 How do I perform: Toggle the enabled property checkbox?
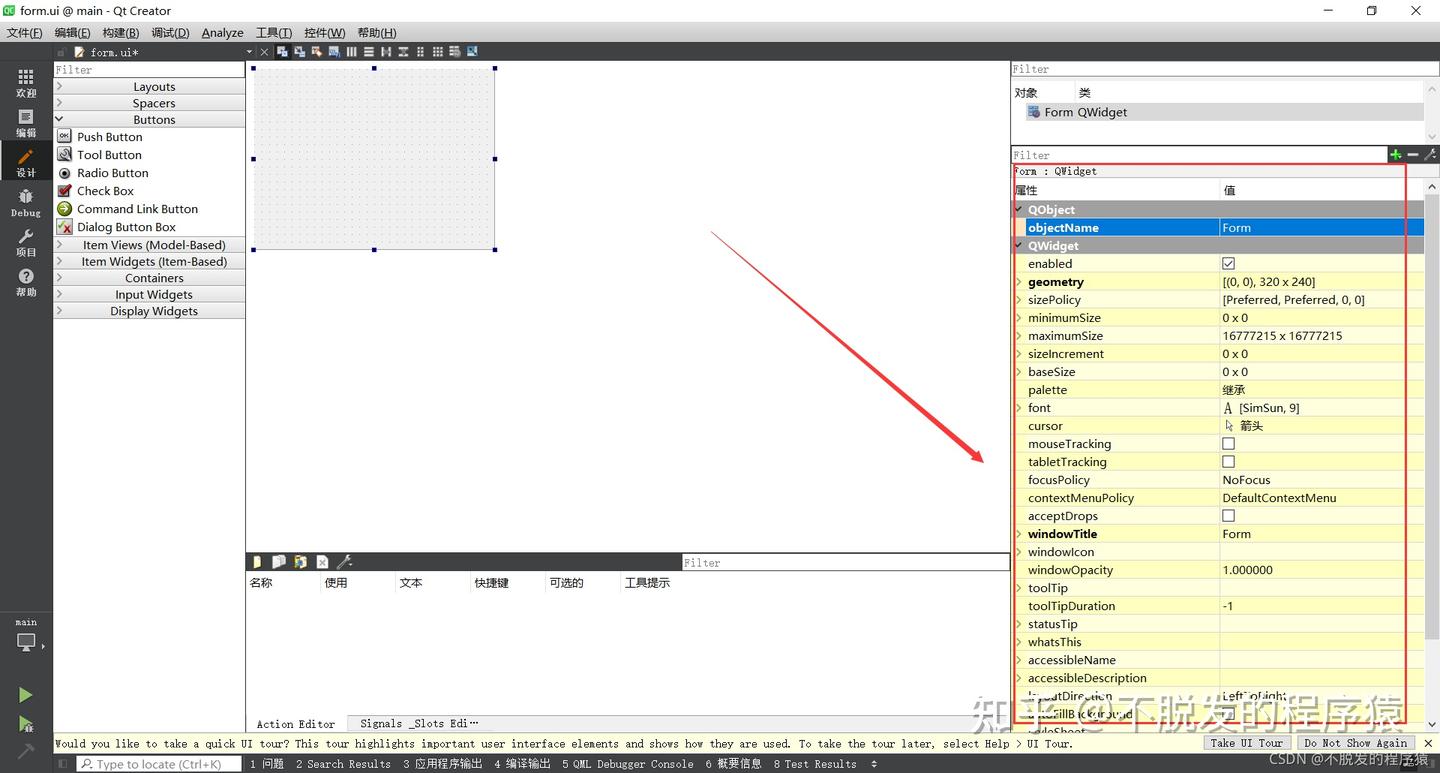click(1228, 264)
